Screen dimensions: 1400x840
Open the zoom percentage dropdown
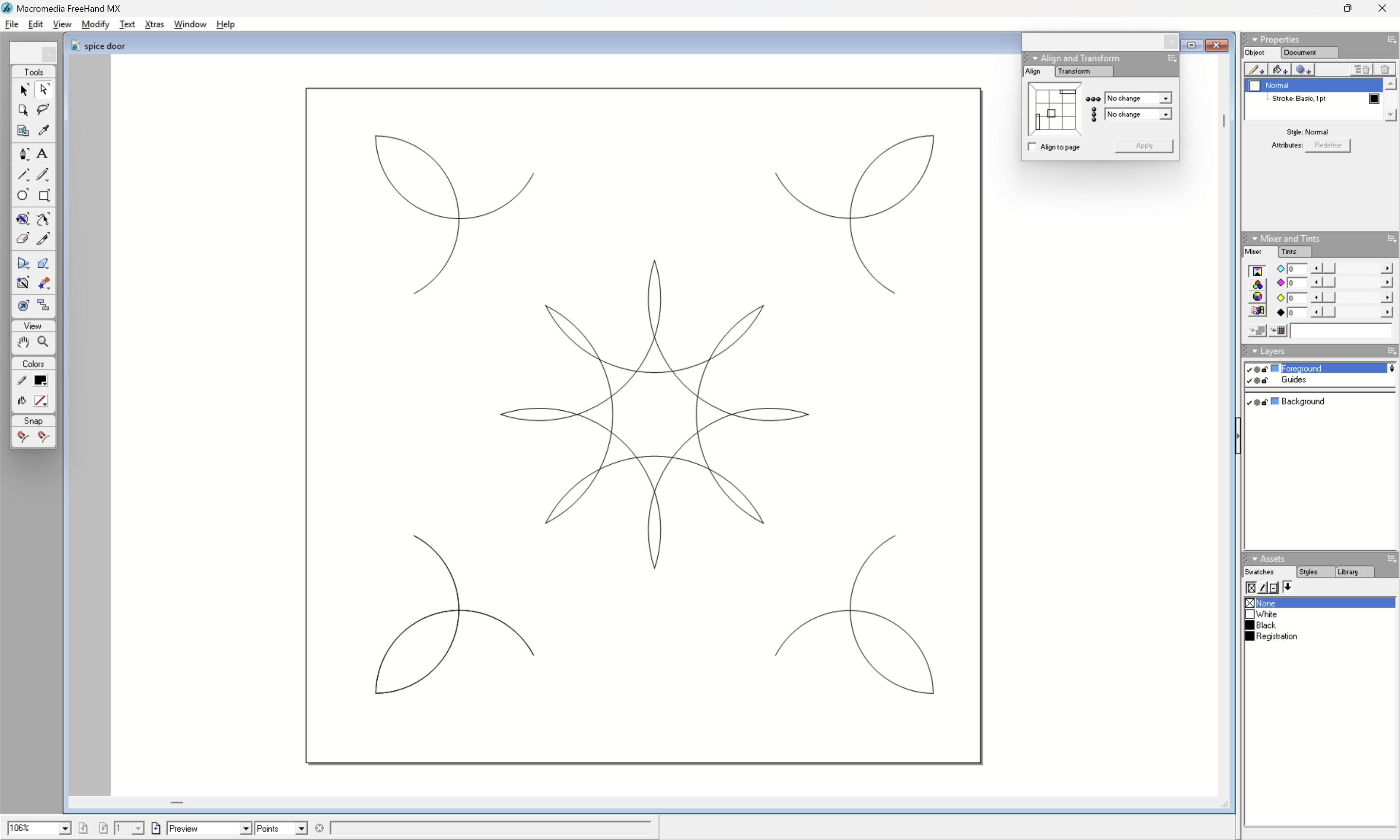(x=65, y=829)
